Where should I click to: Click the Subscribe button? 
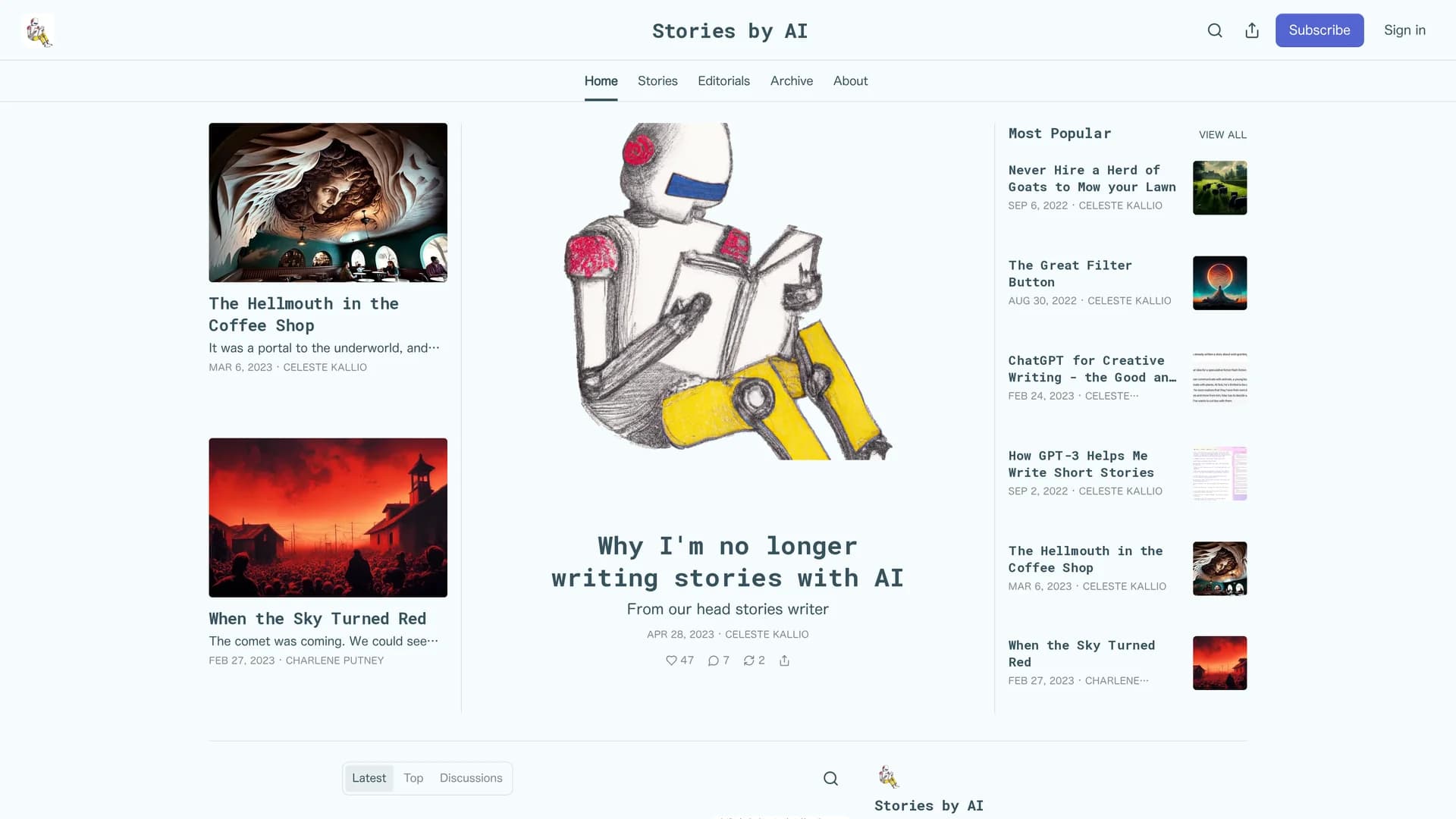(1319, 30)
